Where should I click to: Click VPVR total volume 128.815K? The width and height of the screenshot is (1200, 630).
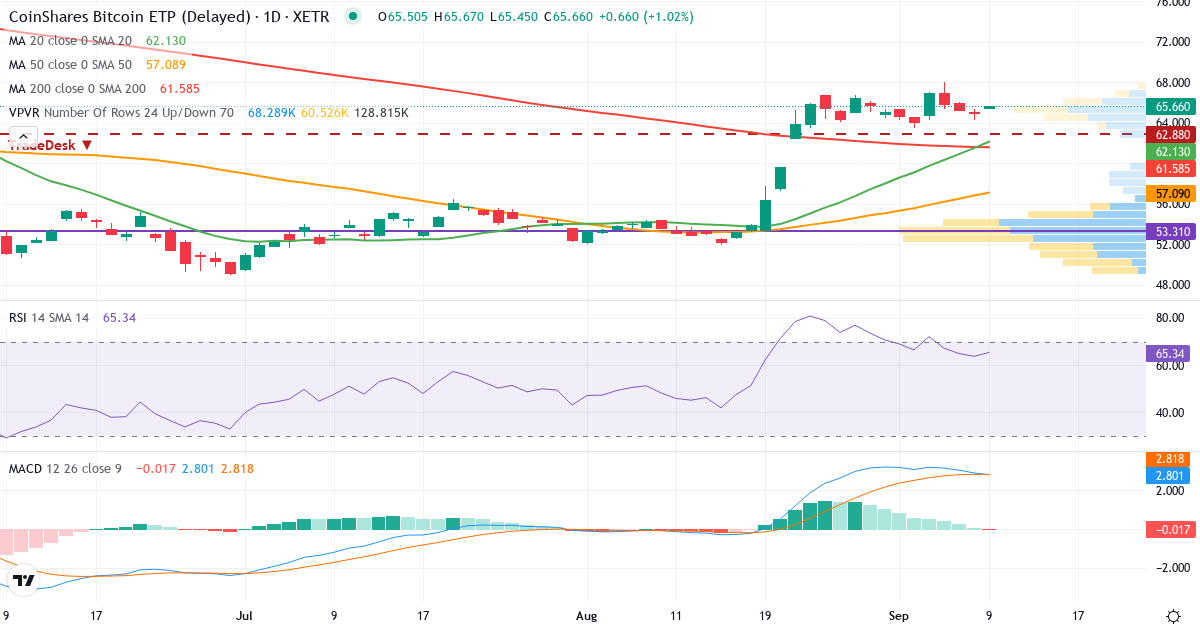pos(381,113)
